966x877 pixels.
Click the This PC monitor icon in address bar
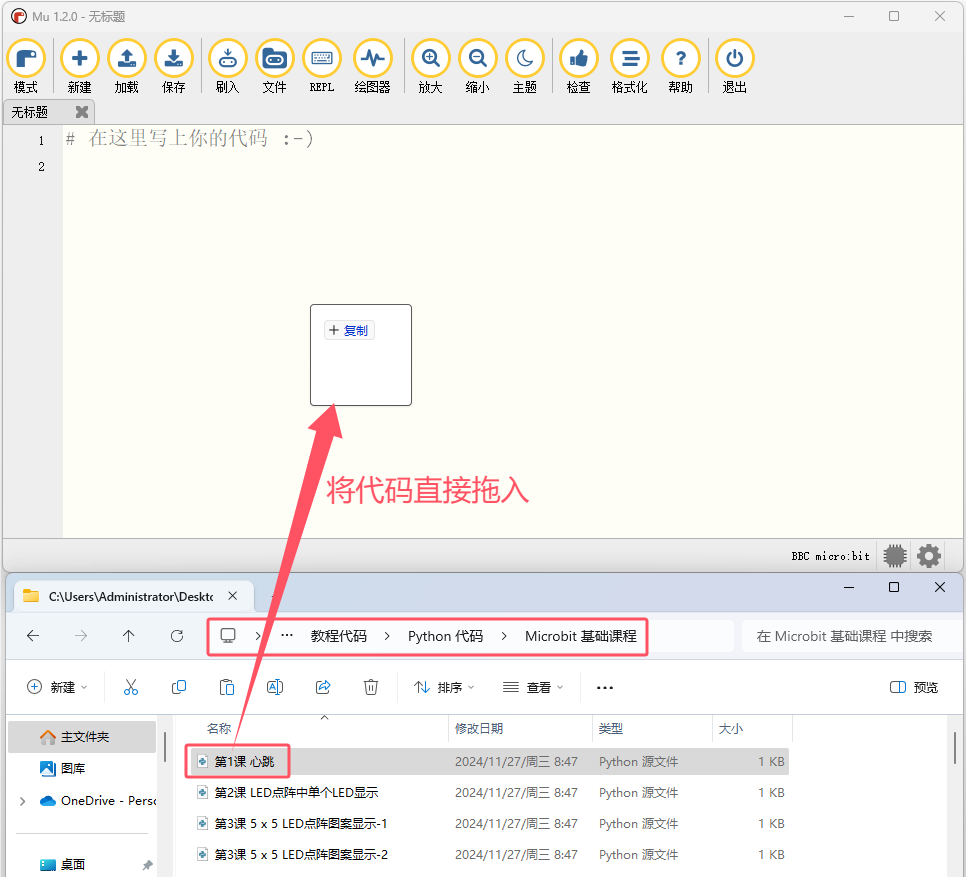coord(228,636)
